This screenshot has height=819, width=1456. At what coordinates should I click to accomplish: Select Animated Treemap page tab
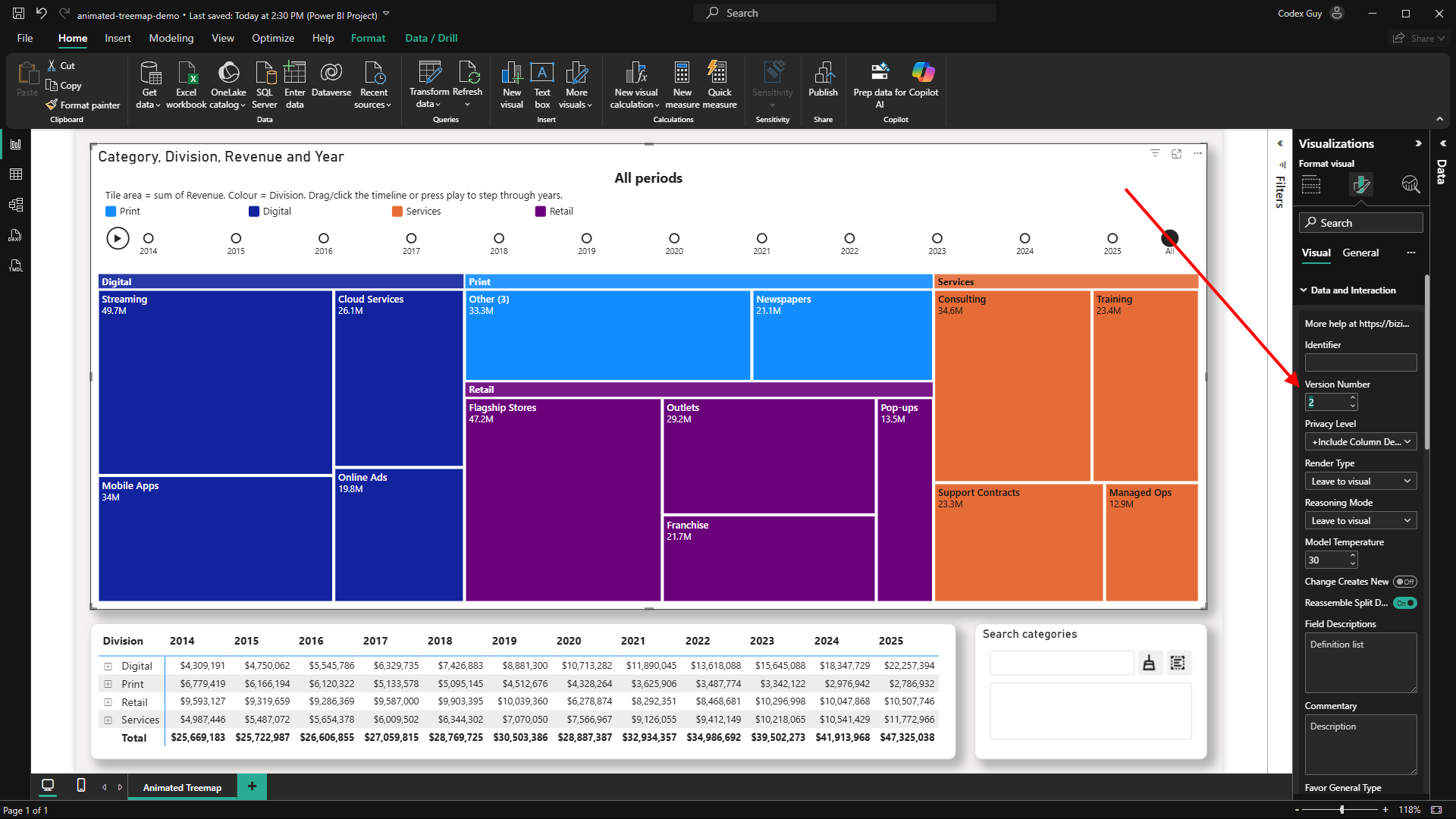183,787
